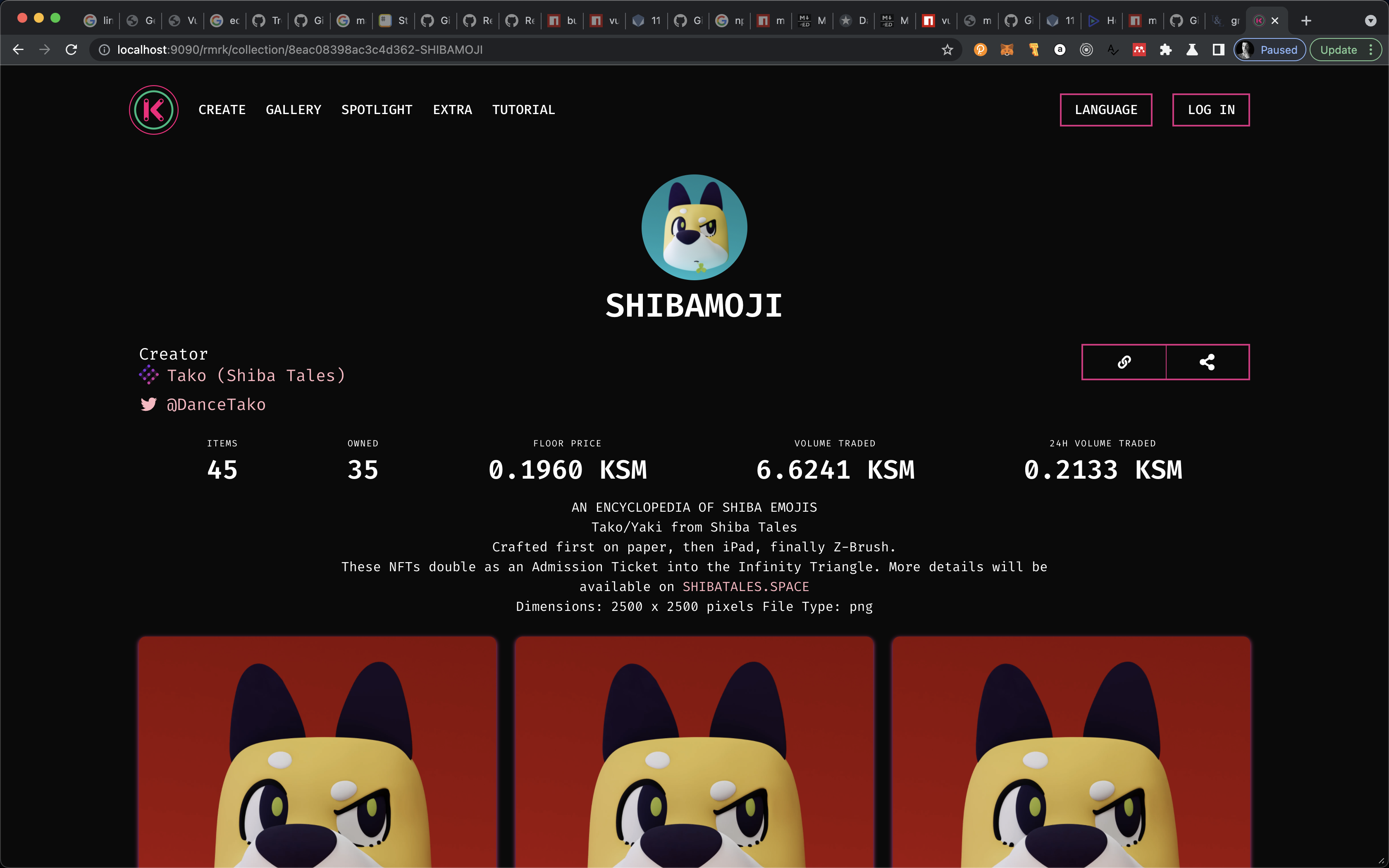This screenshot has height=868, width=1389.
Task: Open the TUTORIAL menu item
Action: coord(523,110)
